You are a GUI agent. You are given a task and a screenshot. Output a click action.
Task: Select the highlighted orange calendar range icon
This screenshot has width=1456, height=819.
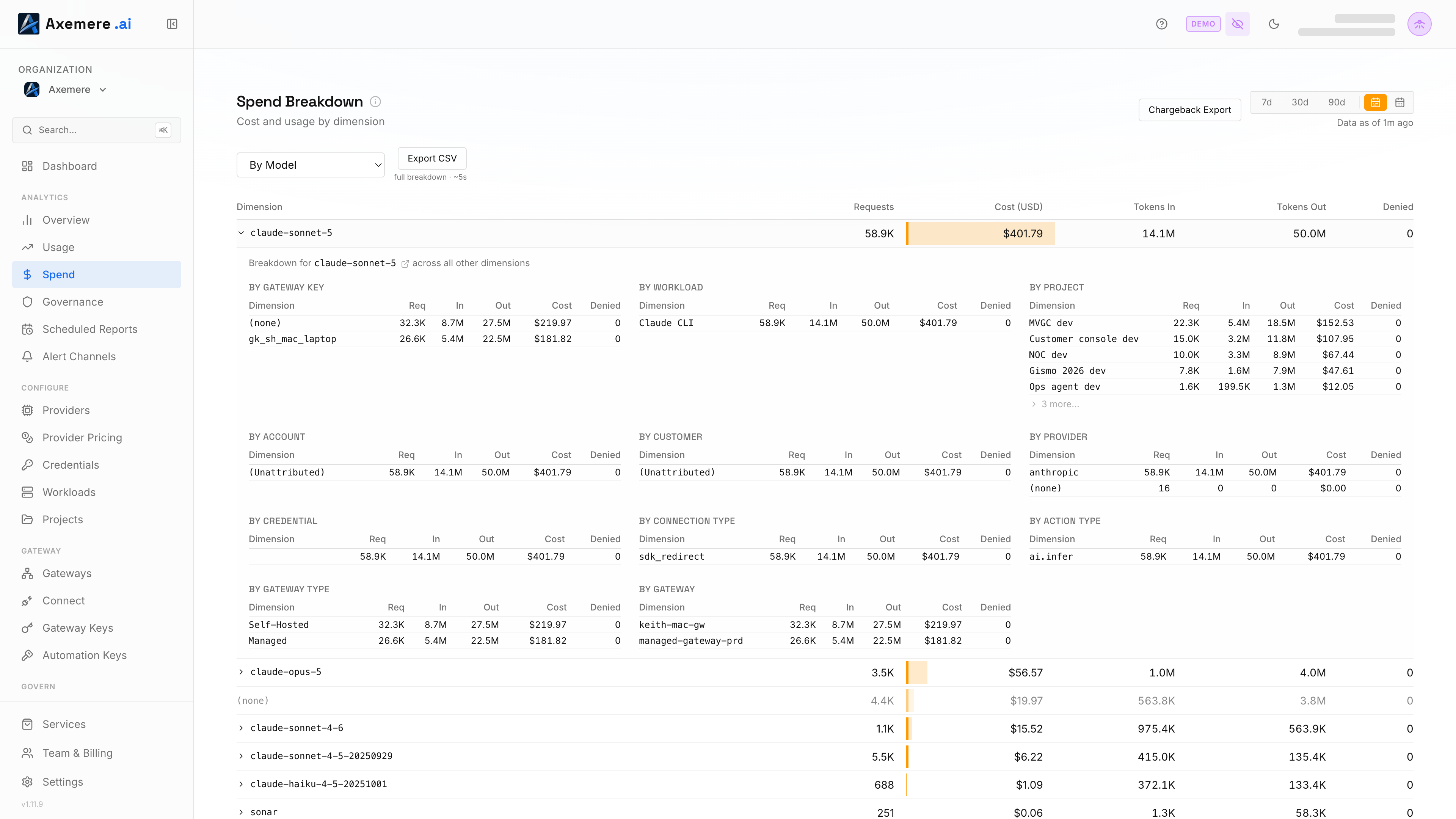tap(1375, 102)
